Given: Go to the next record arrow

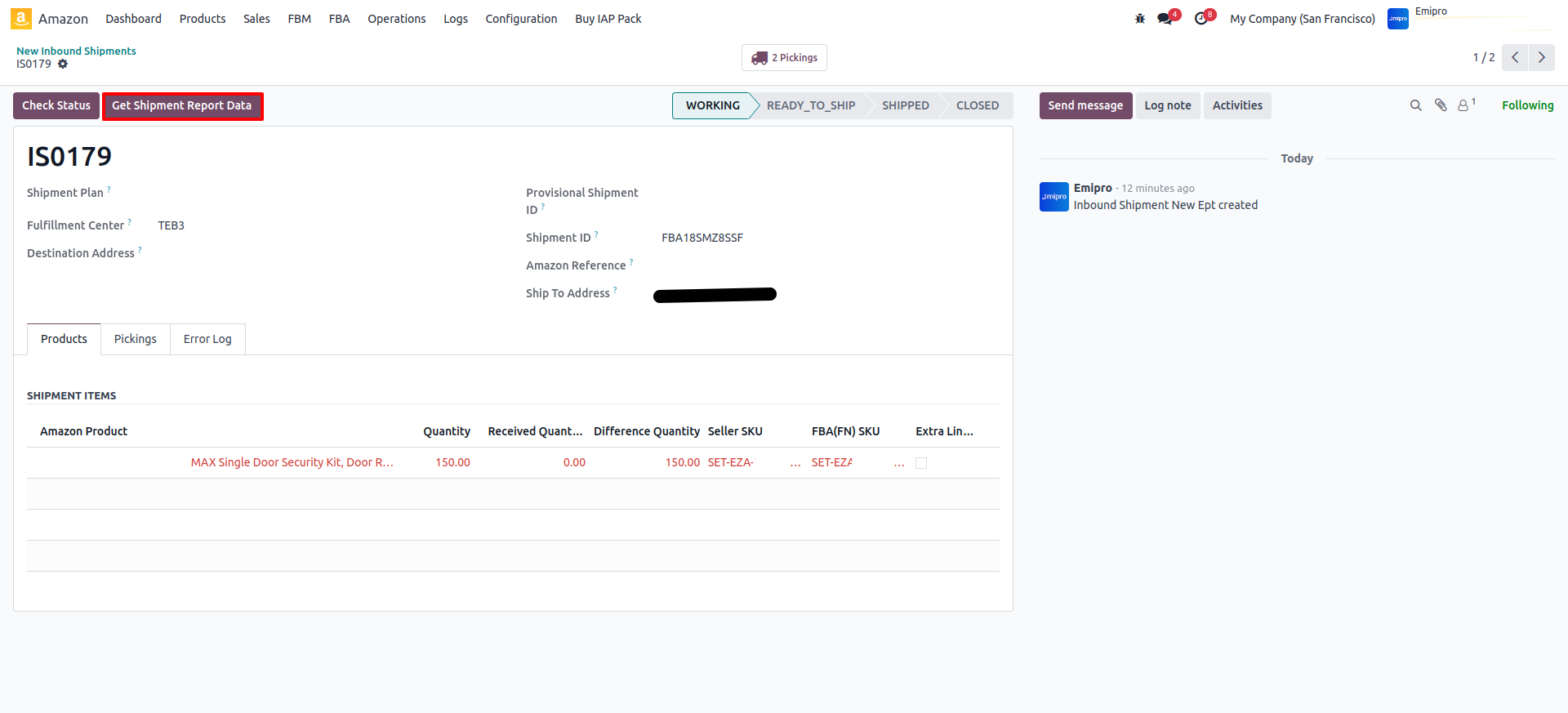Looking at the screenshot, I should [1541, 57].
